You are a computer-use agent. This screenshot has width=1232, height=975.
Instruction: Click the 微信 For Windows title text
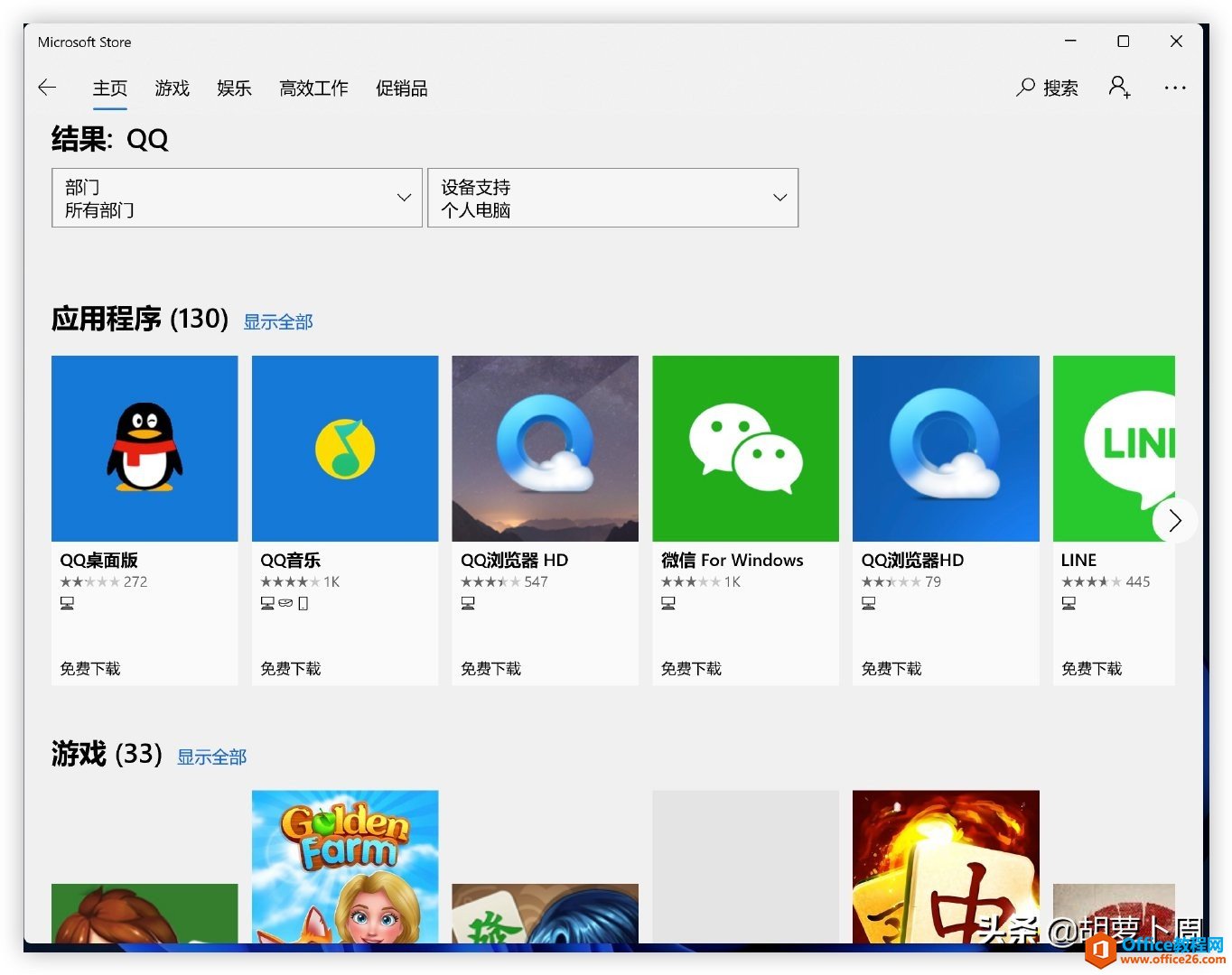click(x=733, y=561)
